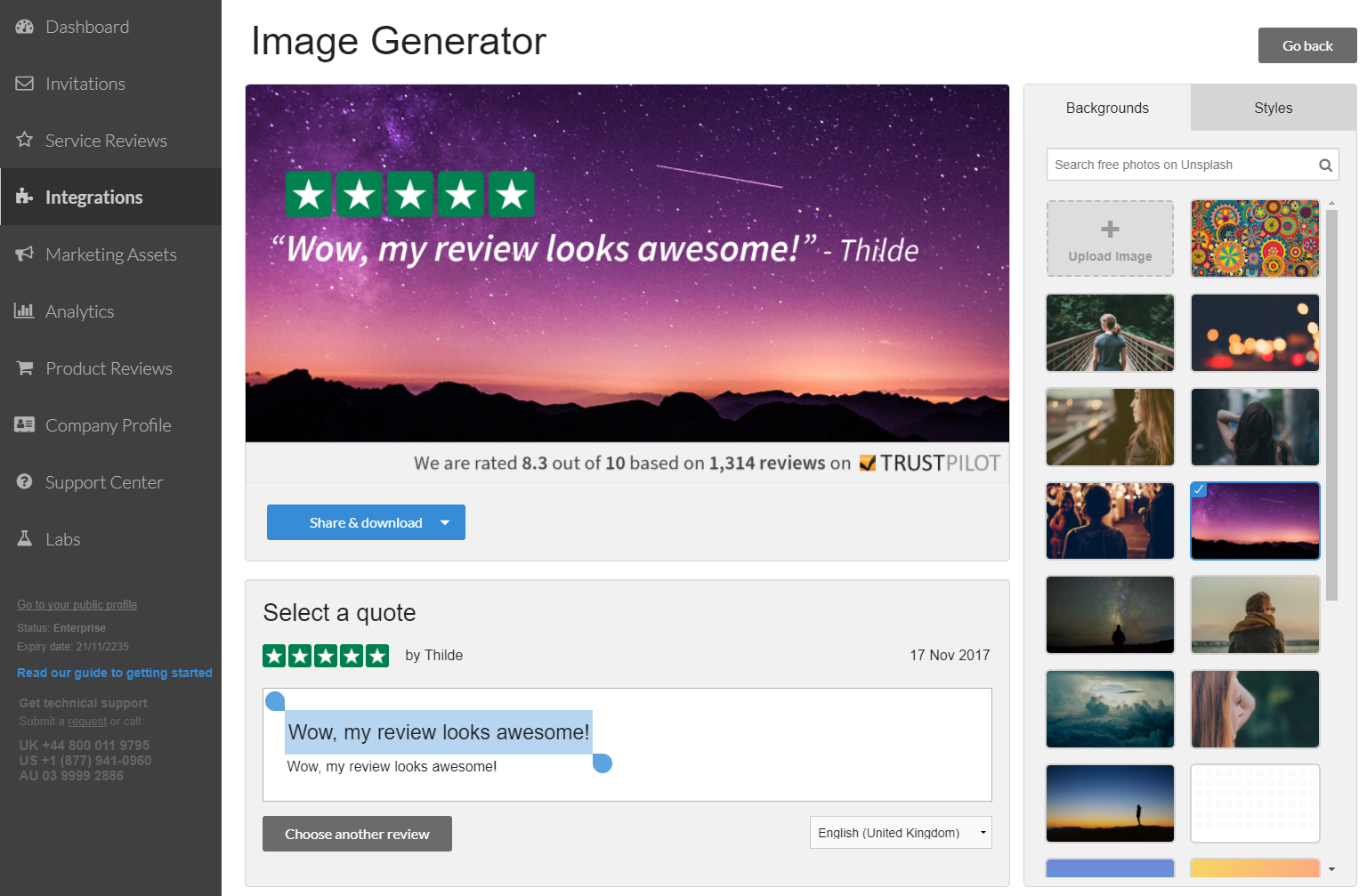Click the highlighted quote text
Screen dimensions: 1367x896
439,732
